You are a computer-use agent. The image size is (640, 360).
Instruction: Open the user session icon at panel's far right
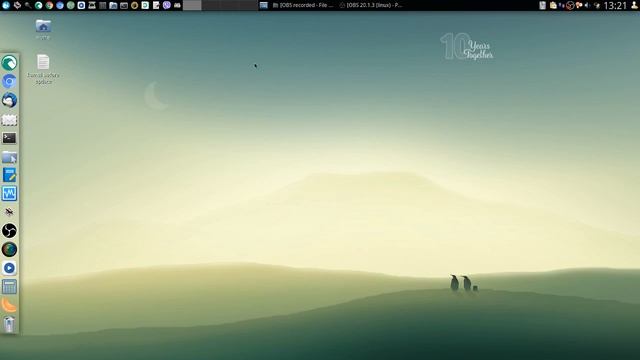coord(634,5)
